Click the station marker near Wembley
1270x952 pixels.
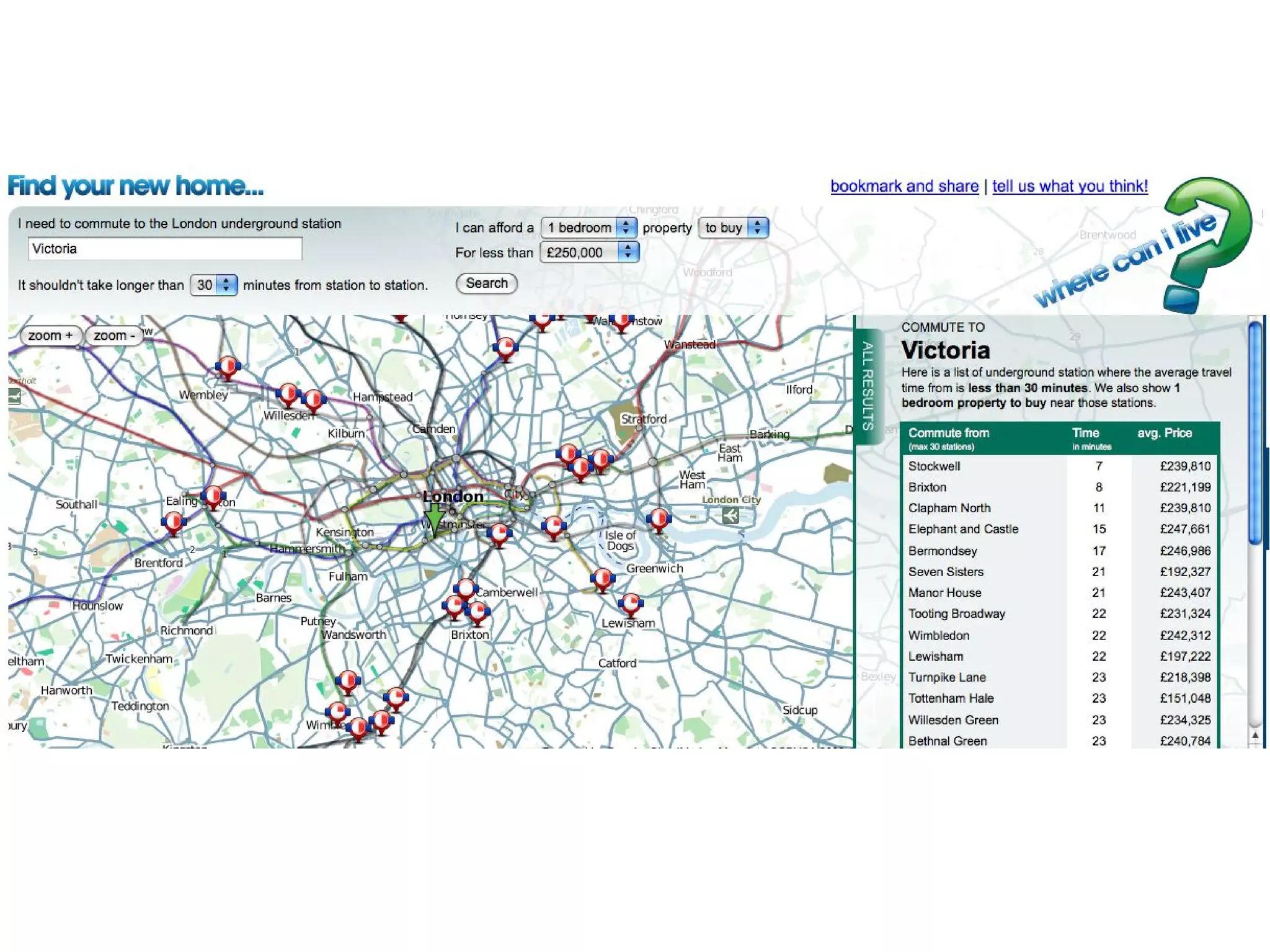click(x=228, y=367)
